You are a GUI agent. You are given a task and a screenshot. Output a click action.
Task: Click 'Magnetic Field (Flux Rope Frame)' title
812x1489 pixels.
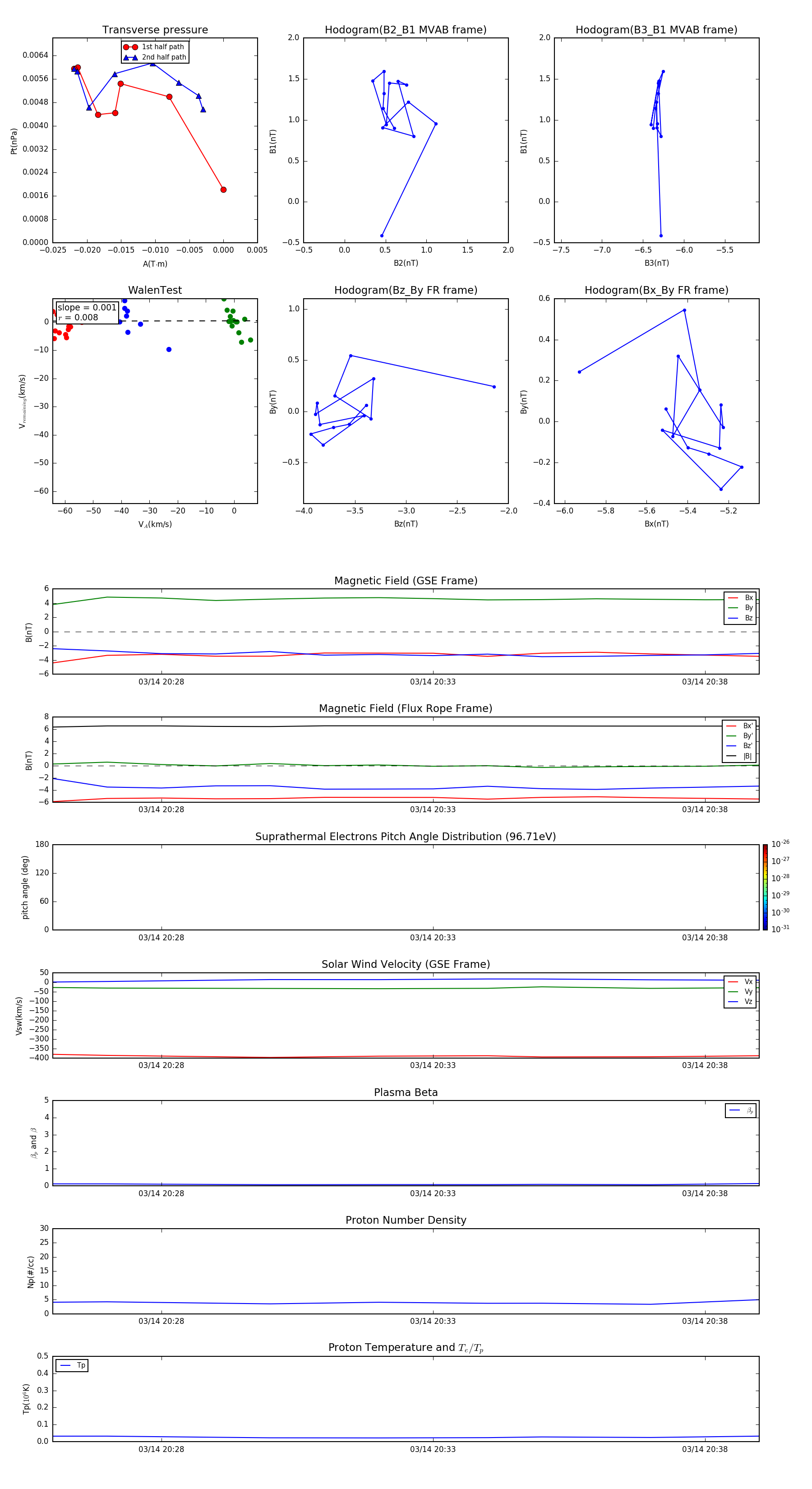pos(406,709)
